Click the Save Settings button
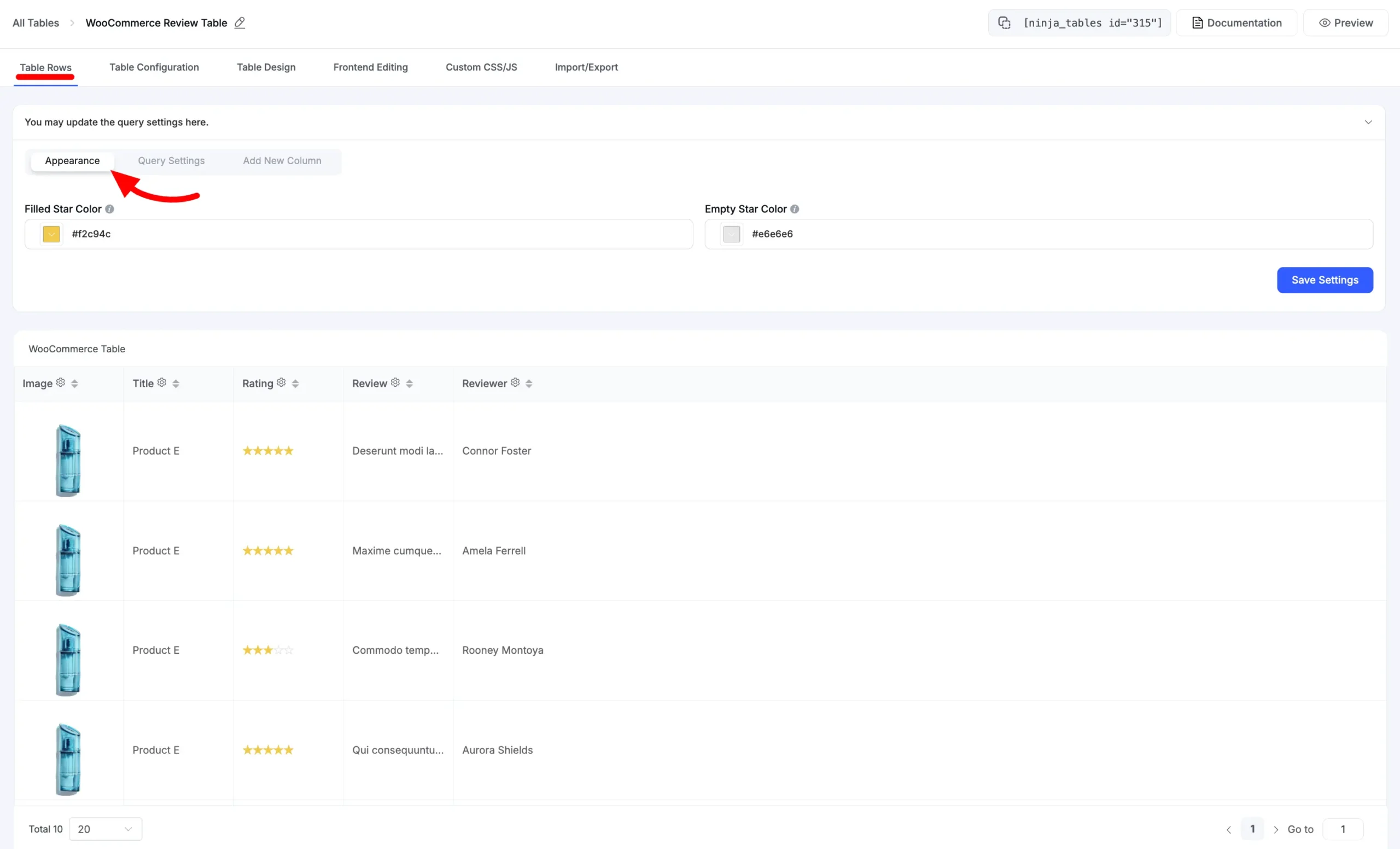This screenshot has width=1400, height=849. [x=1325, y=280]
